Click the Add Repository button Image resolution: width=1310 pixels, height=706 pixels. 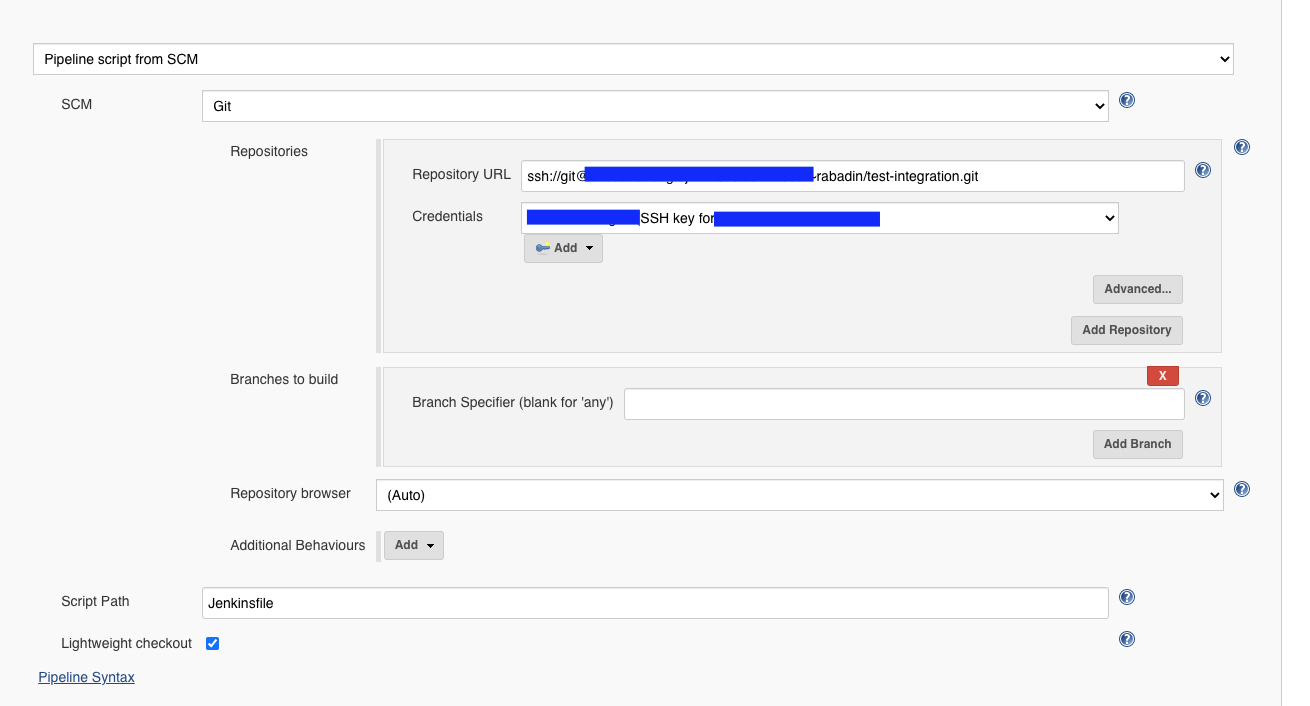coord(1127,330)
